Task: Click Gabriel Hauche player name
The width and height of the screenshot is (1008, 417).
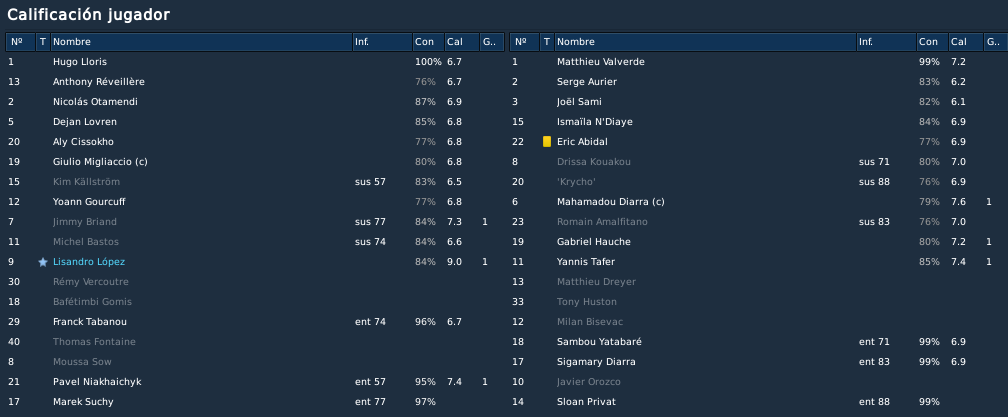Action: click(593, 242)
